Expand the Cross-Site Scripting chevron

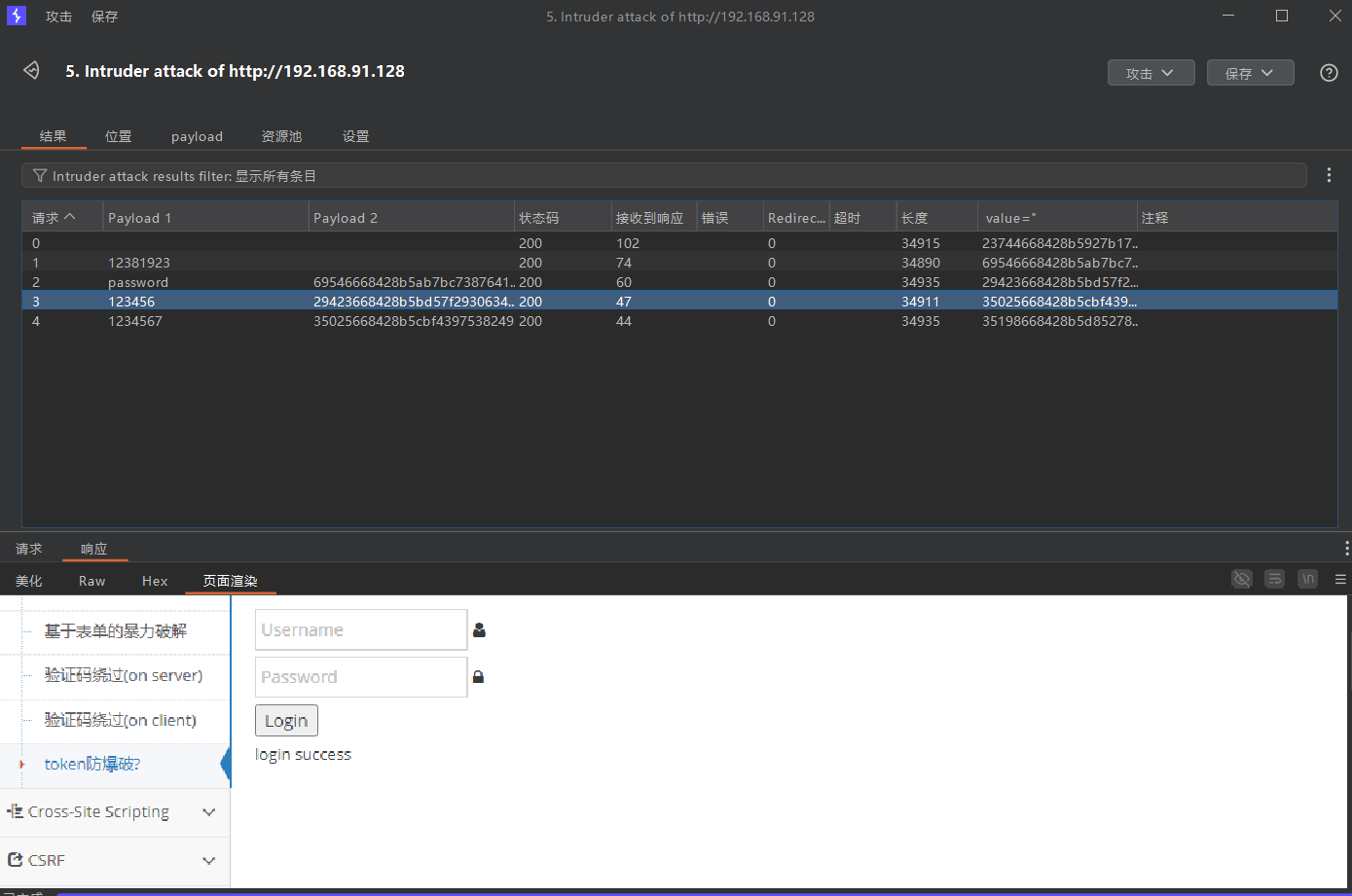coord(208,812)
